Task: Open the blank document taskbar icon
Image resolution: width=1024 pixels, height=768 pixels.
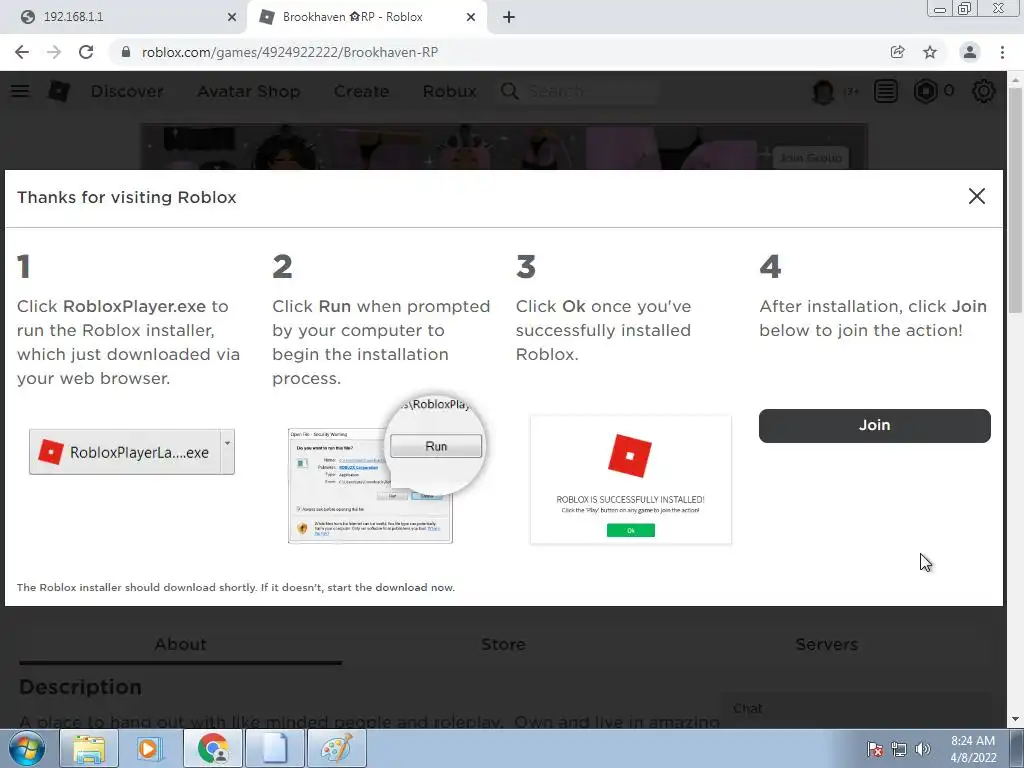Action: pos(275,748)
